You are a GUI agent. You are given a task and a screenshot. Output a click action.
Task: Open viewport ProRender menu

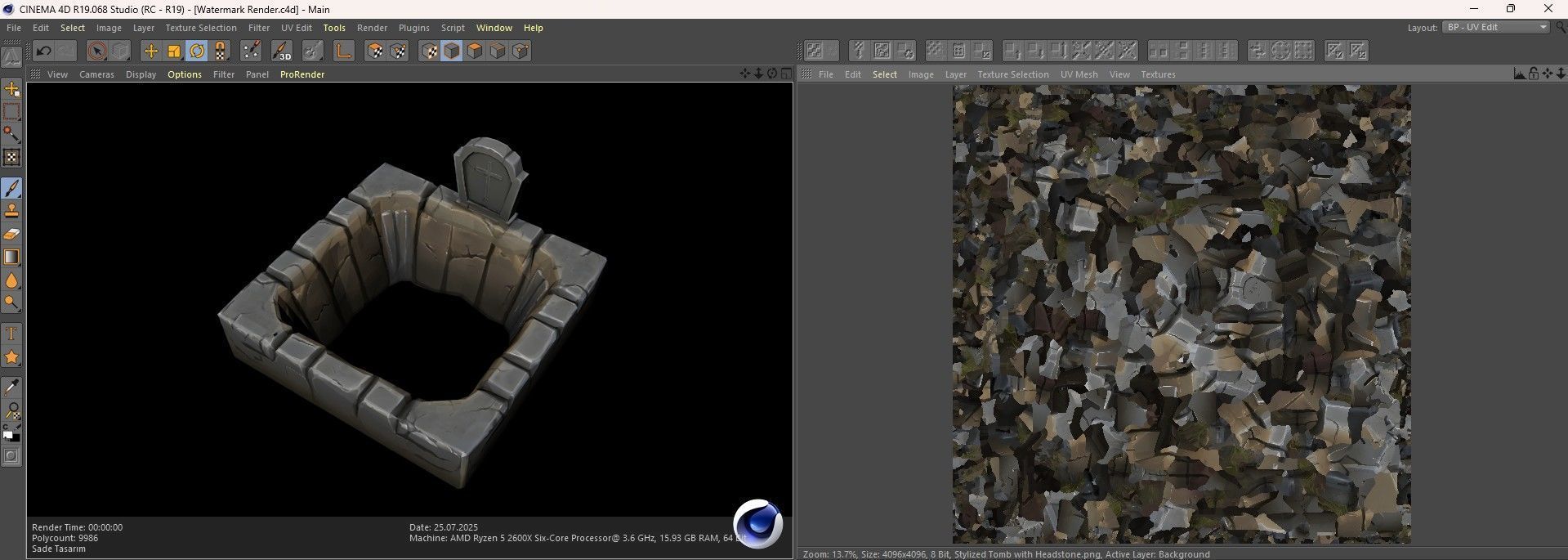click(x=302, y=74)
